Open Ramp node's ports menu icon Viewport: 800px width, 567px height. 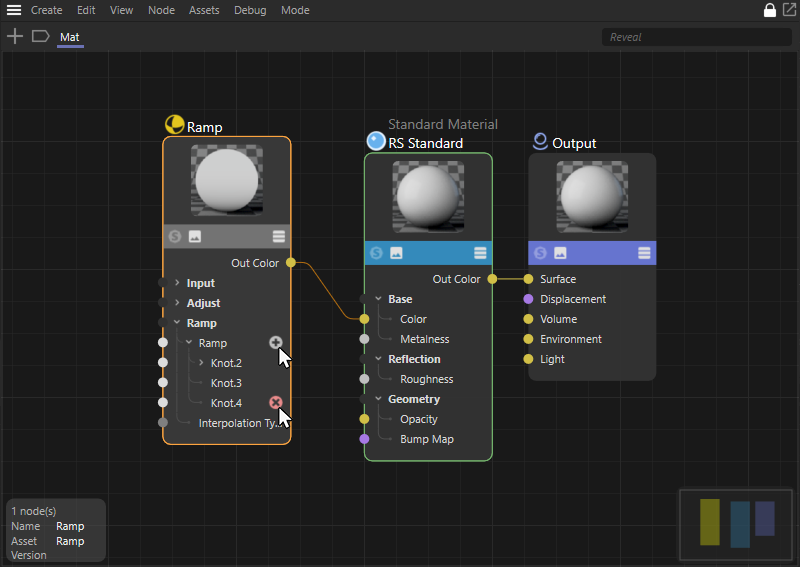click(279, 236)
